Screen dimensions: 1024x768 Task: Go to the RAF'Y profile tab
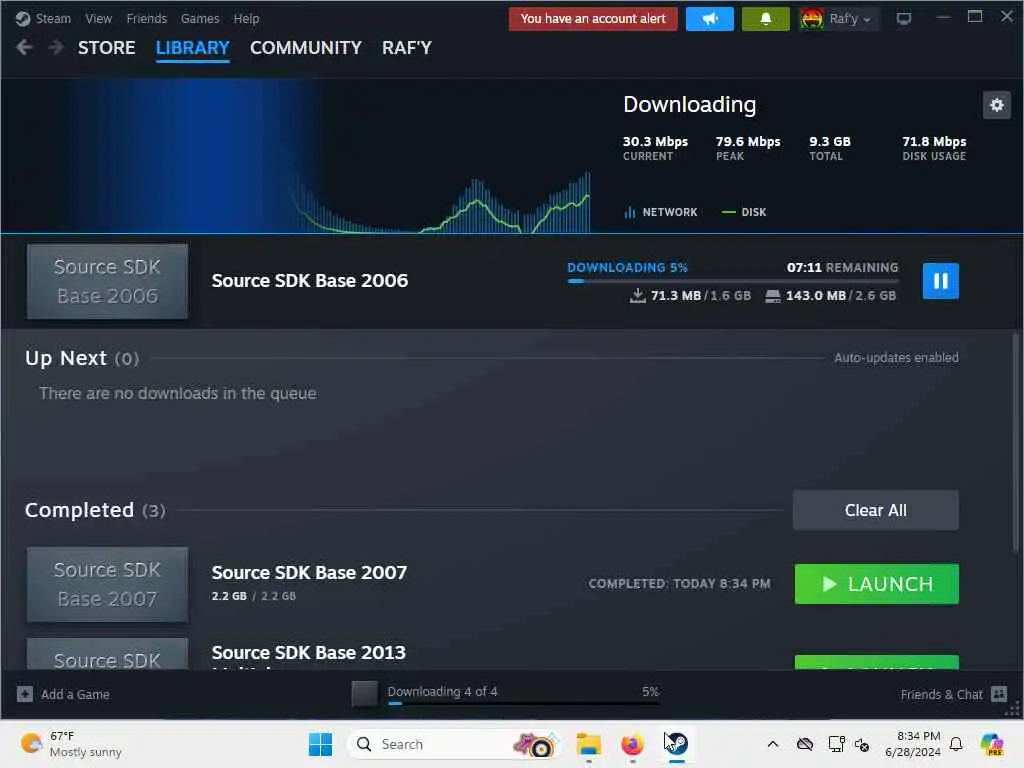coord(407,48)
